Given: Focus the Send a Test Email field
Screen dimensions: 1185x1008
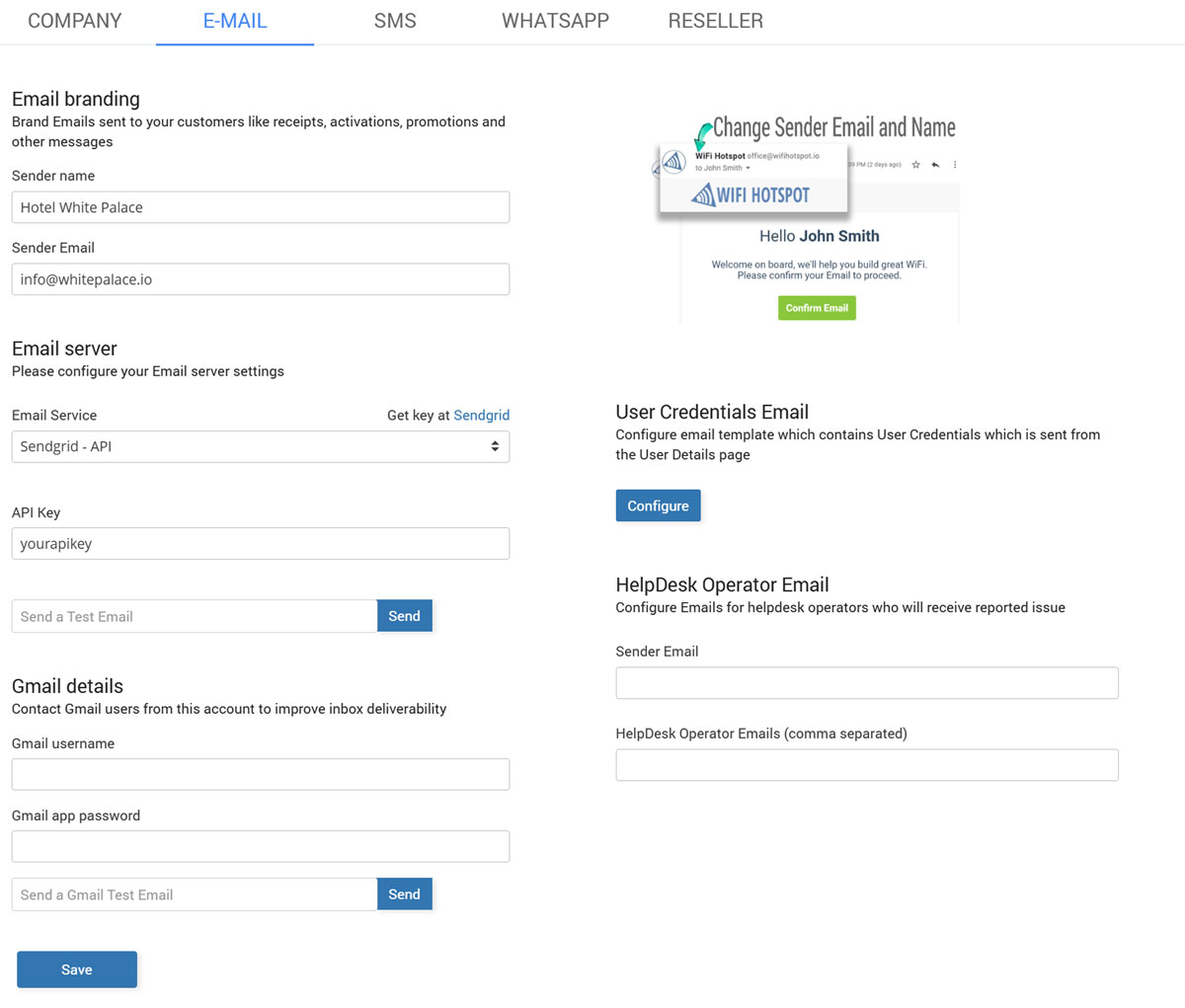Looking at the screenshot, I should pyautogui.click(x=195, y=616).
